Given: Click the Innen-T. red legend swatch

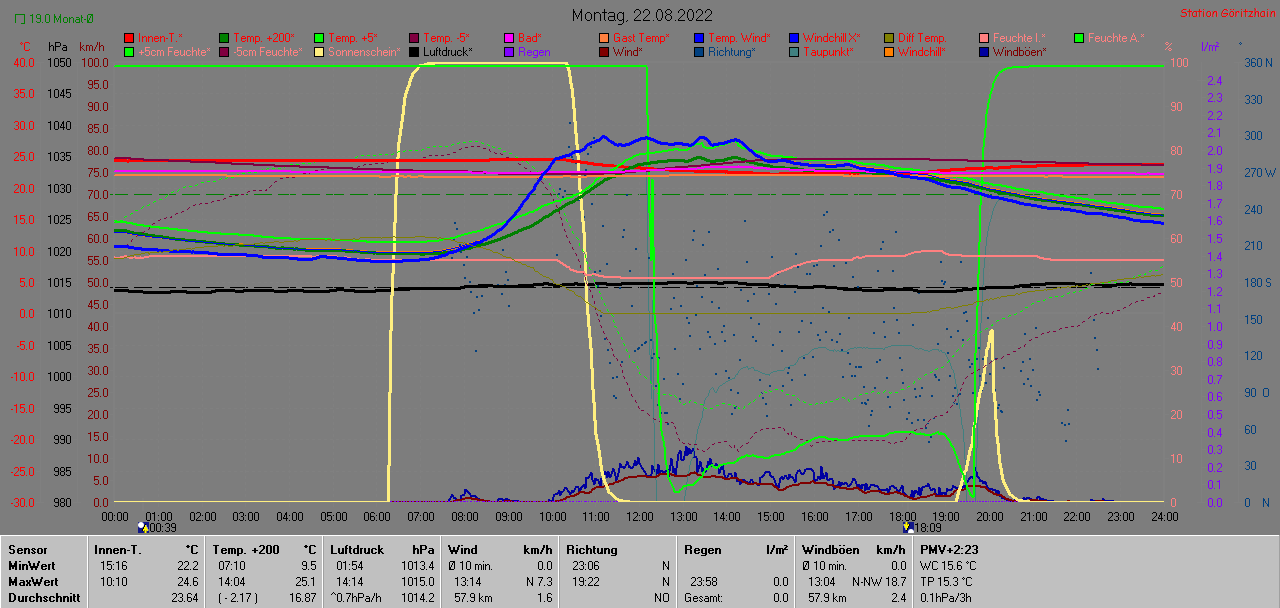Looking at the screenshot, I should tap(129, 38).
